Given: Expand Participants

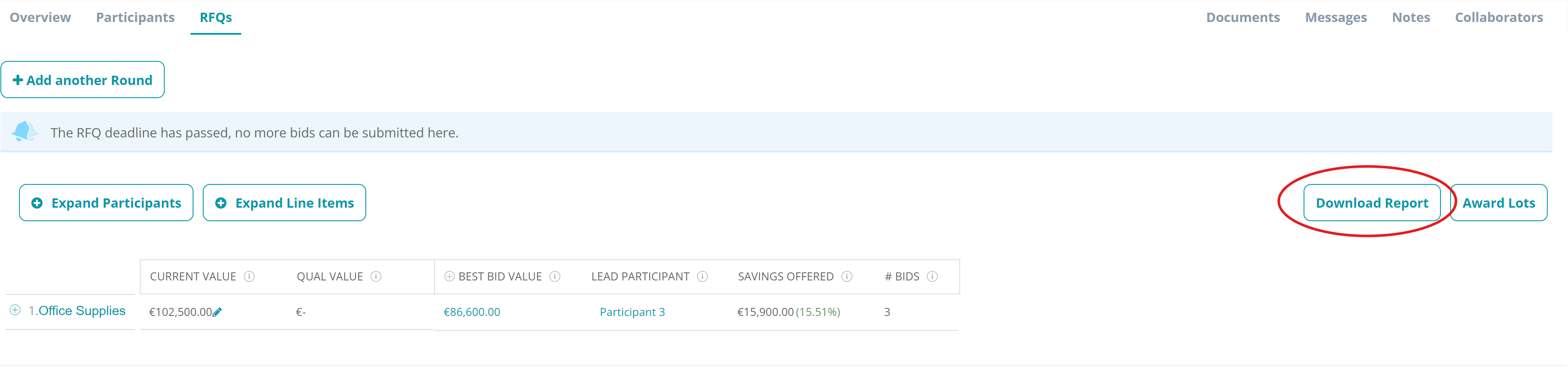Looking at the screenshot, I should coord(106,203).
